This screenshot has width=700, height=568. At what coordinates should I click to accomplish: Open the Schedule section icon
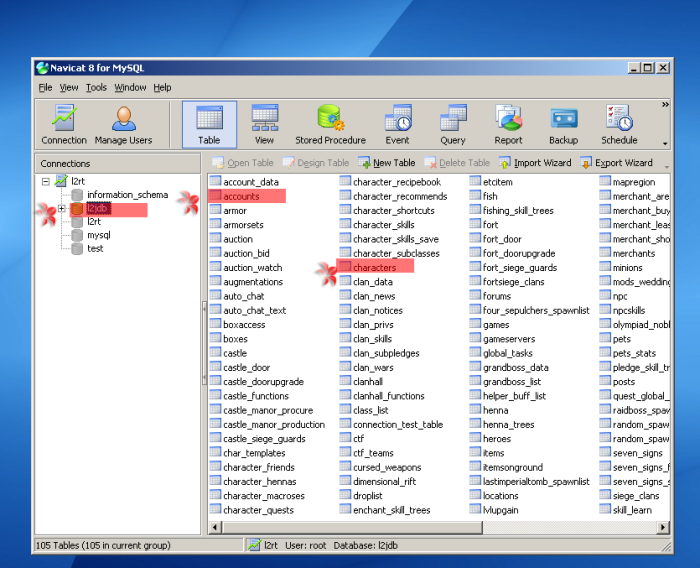(x=619, y=125)
